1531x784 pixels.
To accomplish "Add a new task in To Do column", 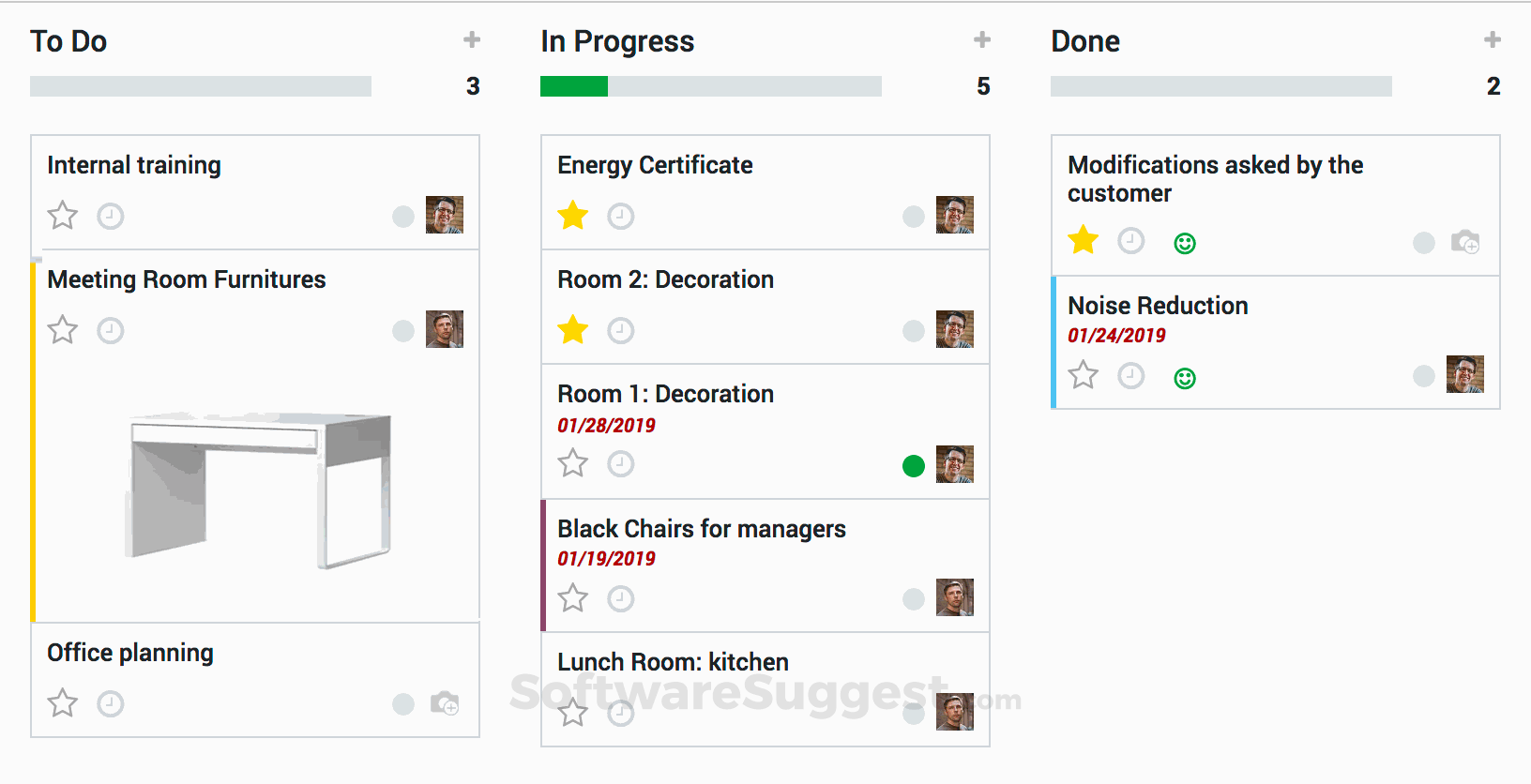I will coord(472,39).
